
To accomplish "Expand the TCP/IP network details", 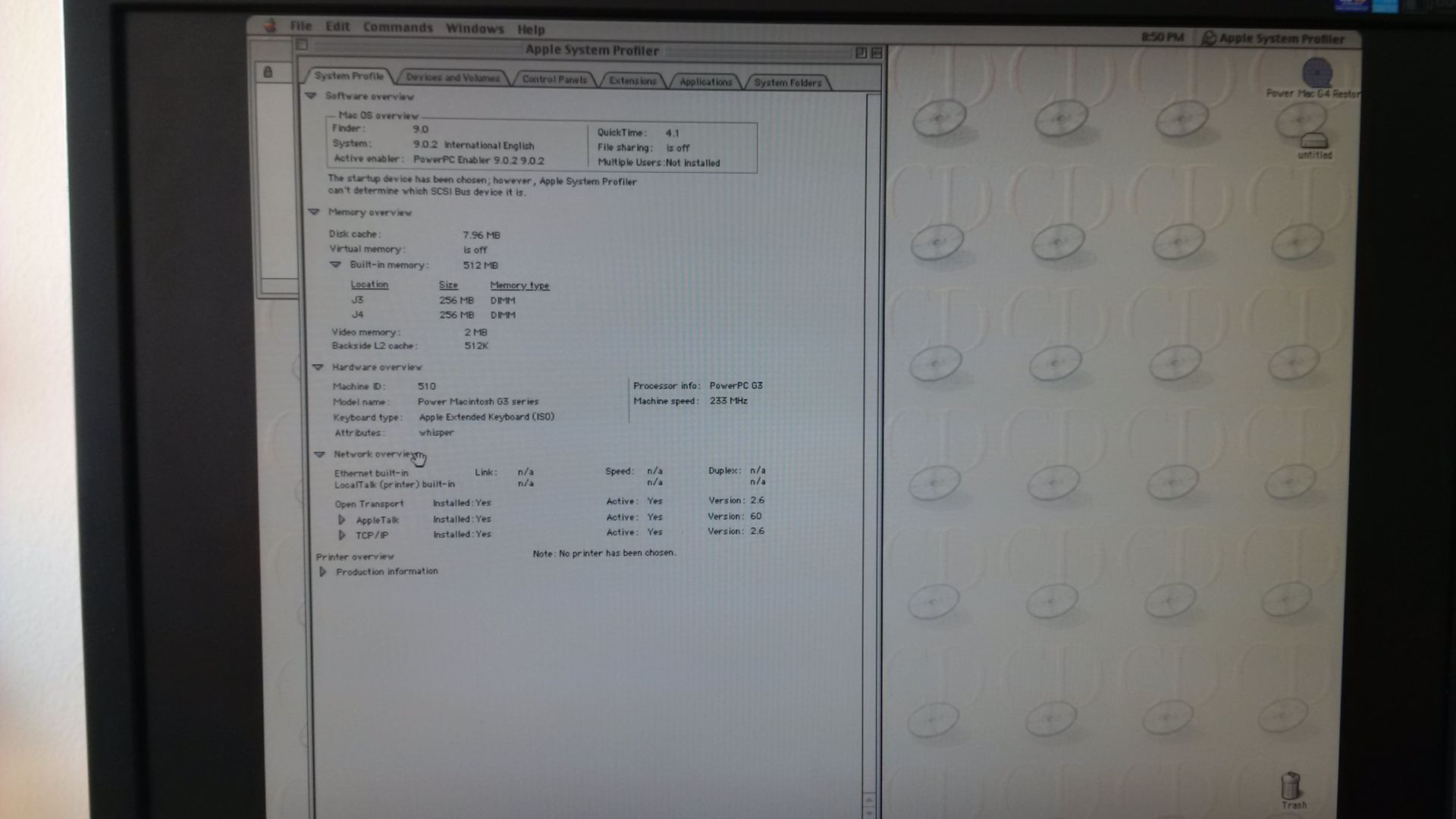I will [341, 535].
